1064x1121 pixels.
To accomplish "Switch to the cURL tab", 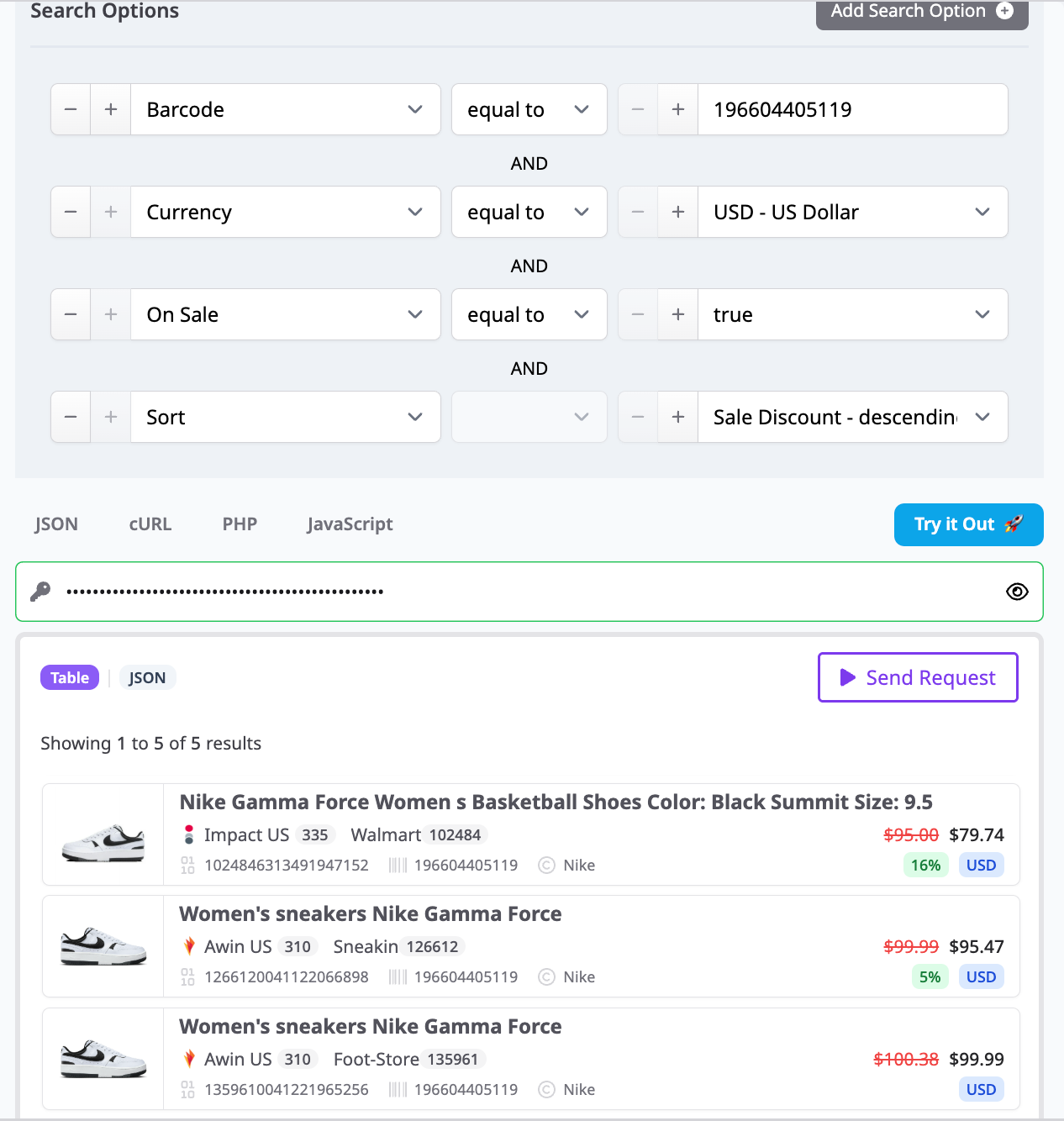I will 150,524.
